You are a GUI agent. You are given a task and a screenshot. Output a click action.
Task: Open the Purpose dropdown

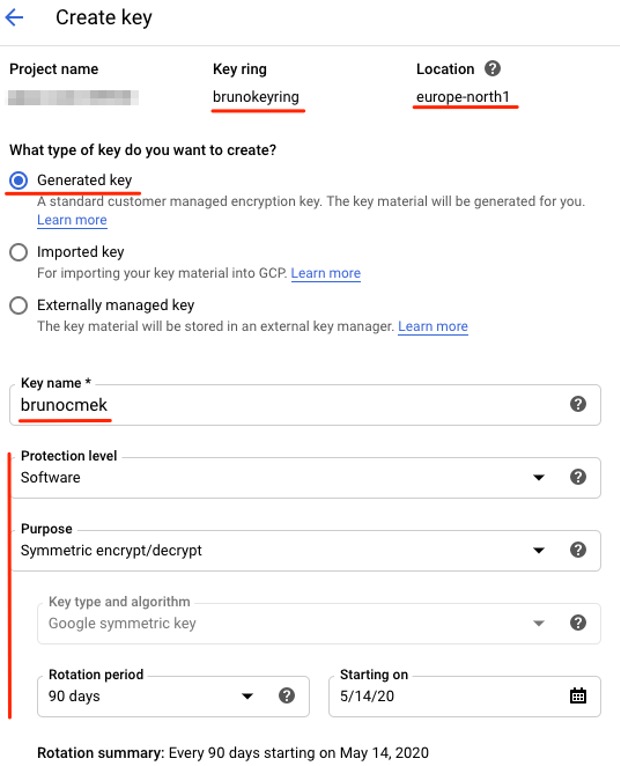coord(539,550)
